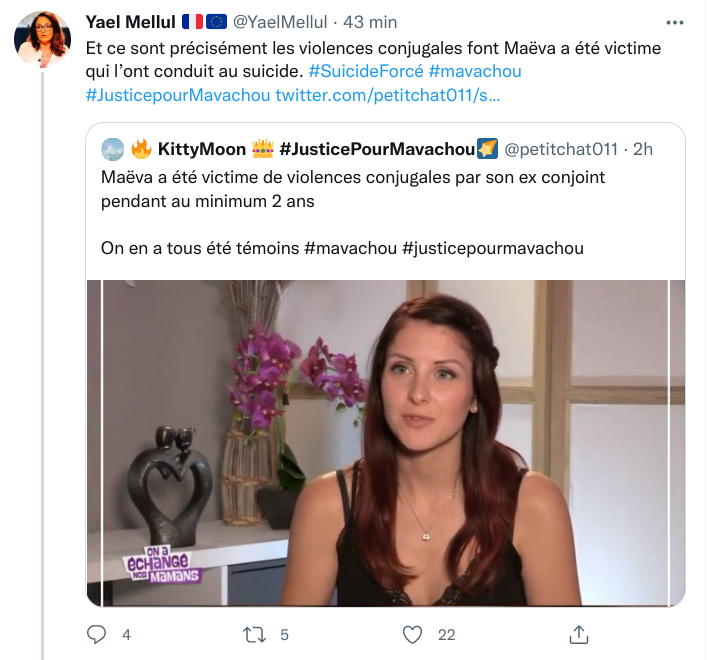Click the KittyMoon display name
Image resolution: width=707 pixels, height=660 pixels.
[202, 149]
